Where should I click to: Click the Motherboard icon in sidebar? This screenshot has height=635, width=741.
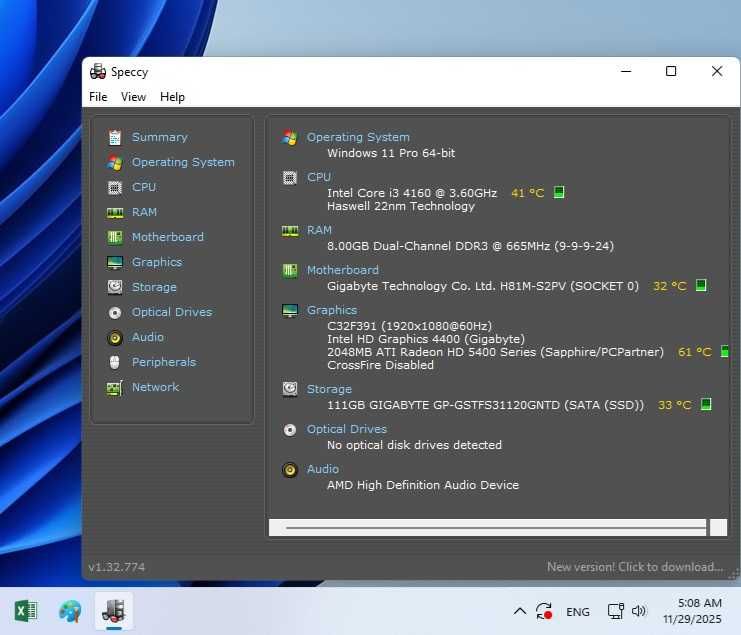114,237
